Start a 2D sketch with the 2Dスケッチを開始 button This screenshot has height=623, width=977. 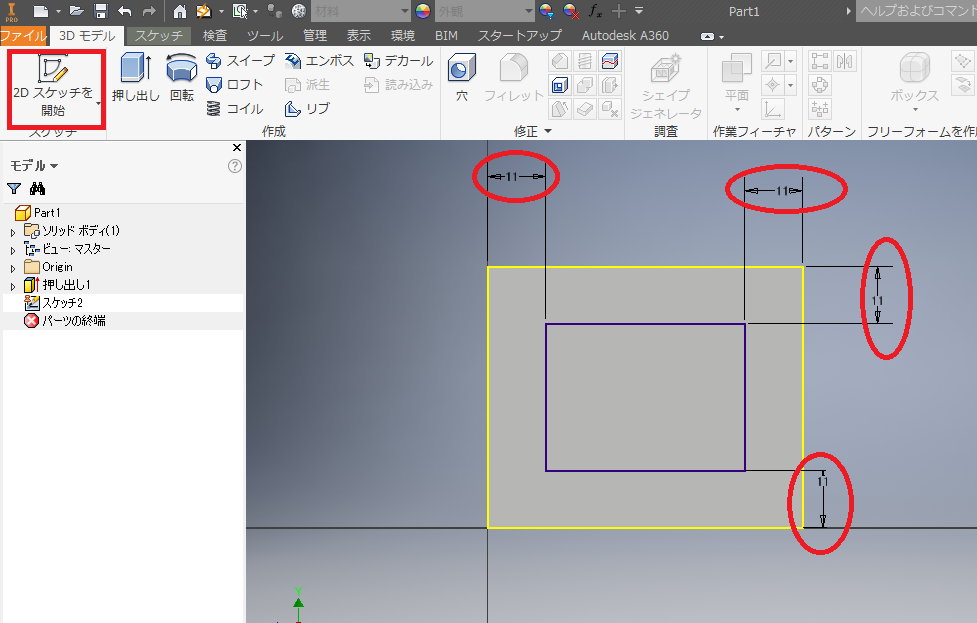tap(53, 86)
